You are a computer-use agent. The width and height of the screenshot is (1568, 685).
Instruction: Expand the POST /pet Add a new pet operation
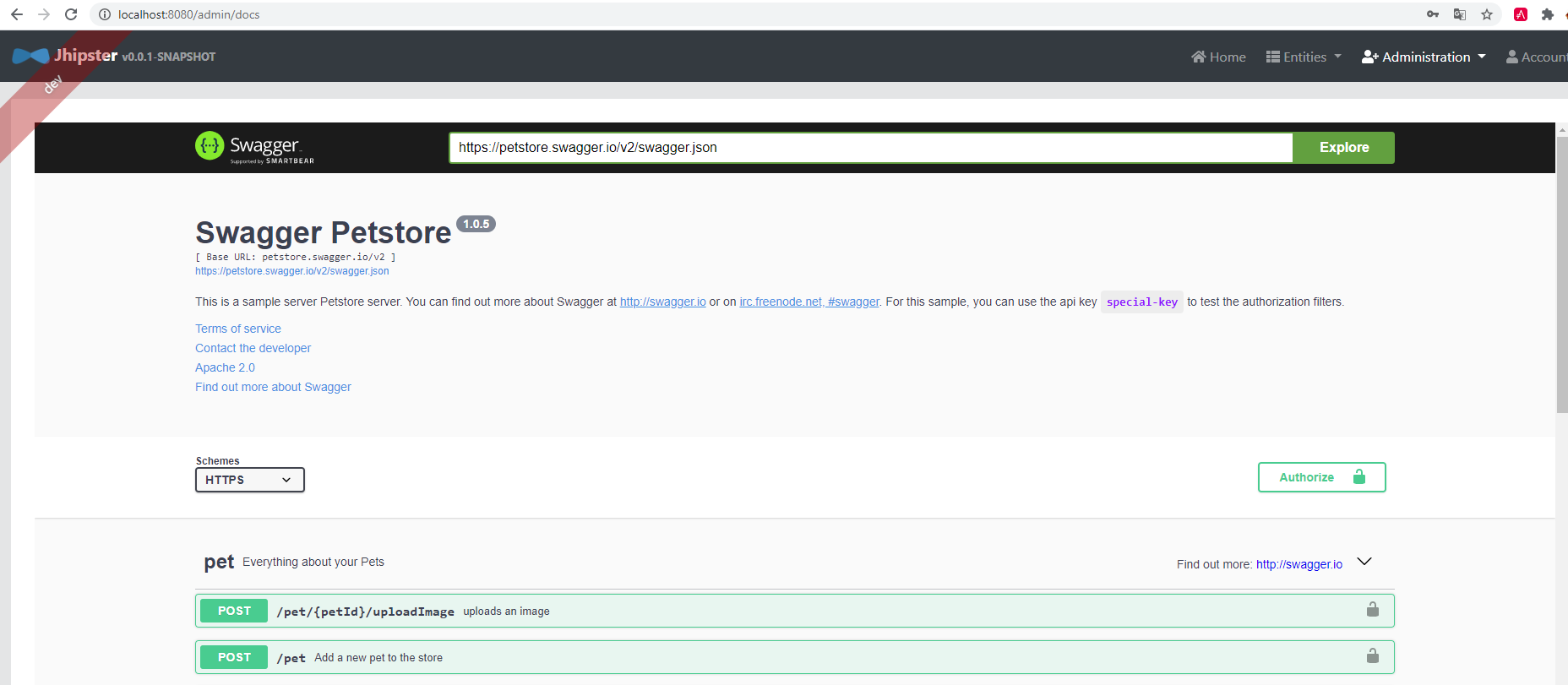click(x=795, y=657)
